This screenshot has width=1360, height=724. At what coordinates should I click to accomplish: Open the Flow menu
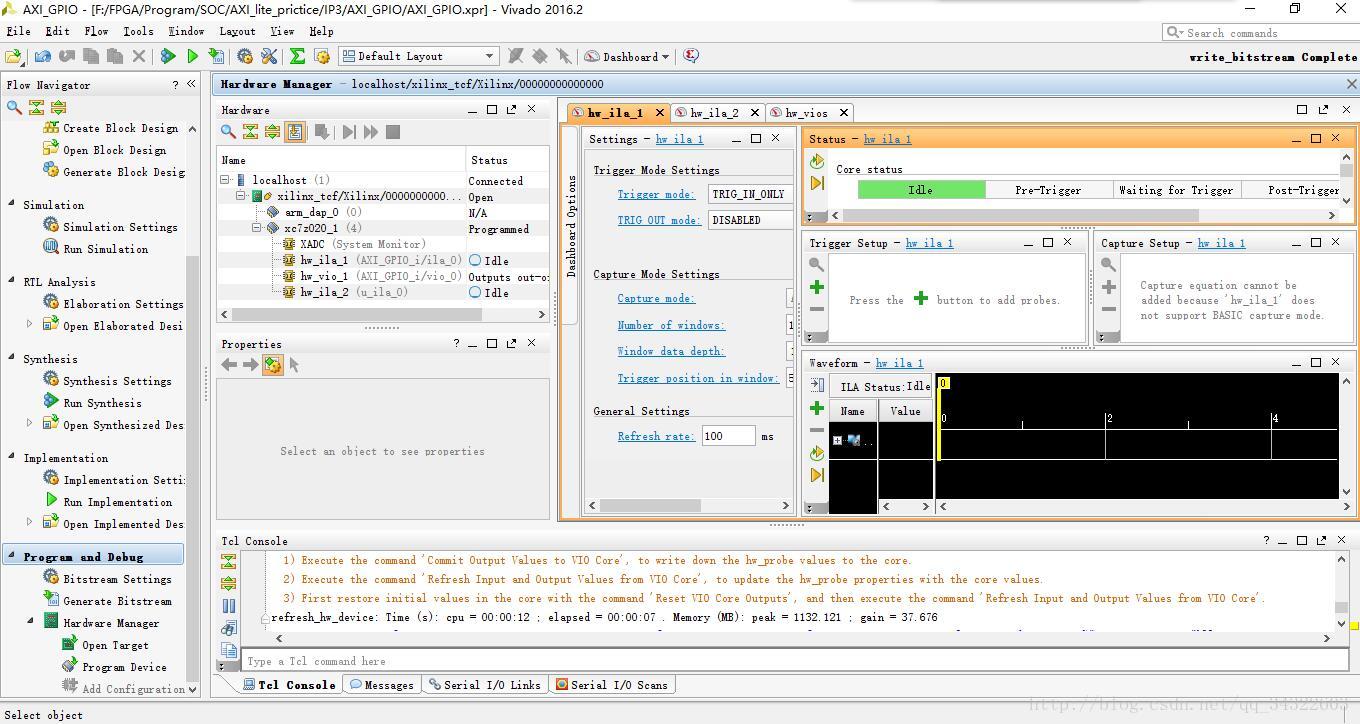point(96,31)
